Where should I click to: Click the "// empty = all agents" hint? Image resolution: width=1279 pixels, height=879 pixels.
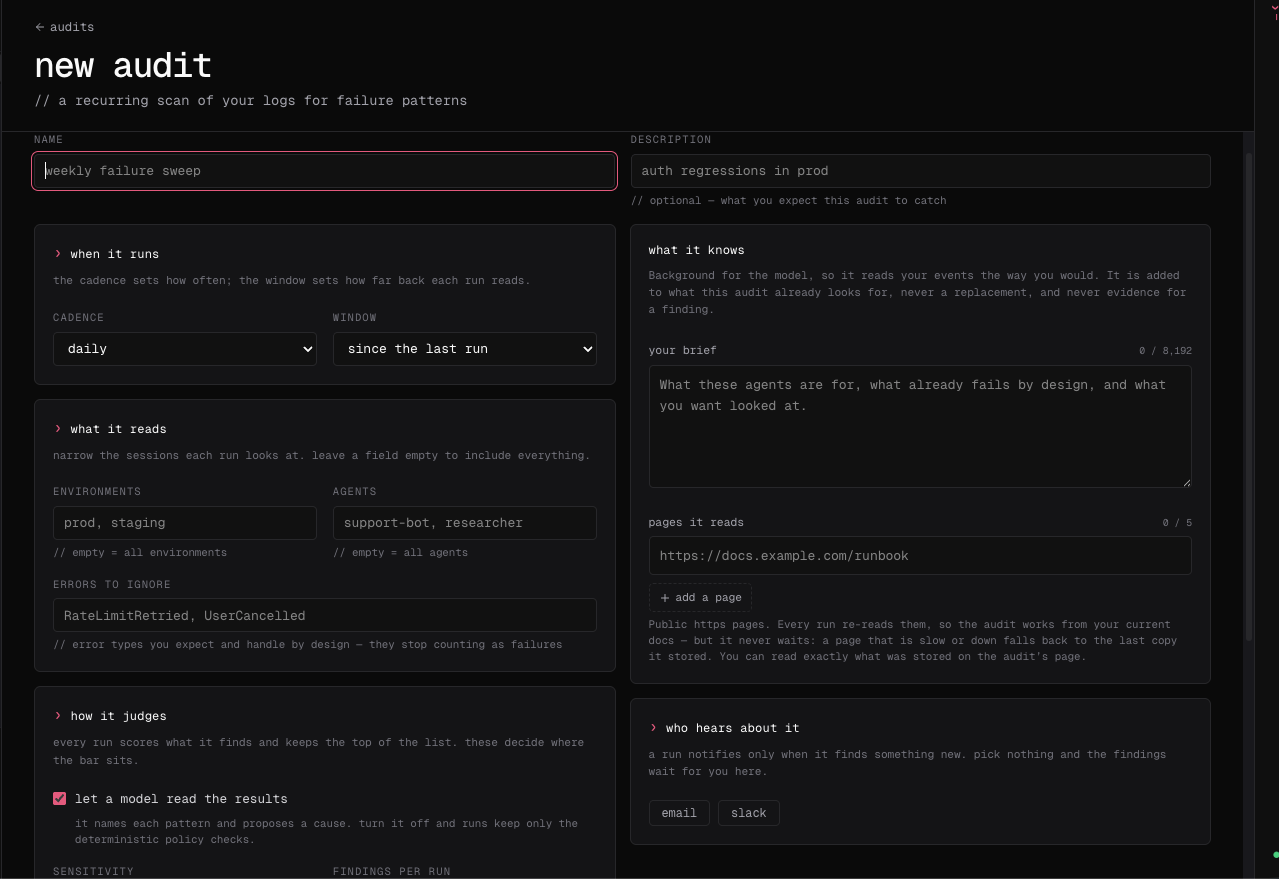pyautogui.click(x=400, y=552)
